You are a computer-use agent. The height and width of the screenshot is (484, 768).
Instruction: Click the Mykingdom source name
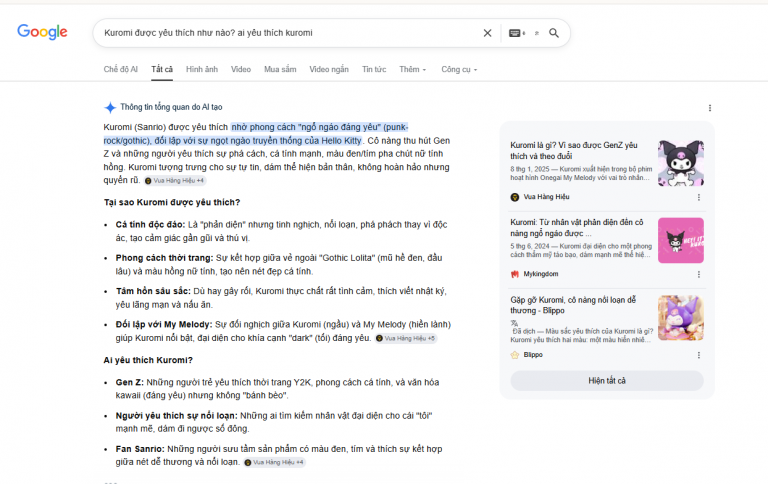click(x=541, y=274)
